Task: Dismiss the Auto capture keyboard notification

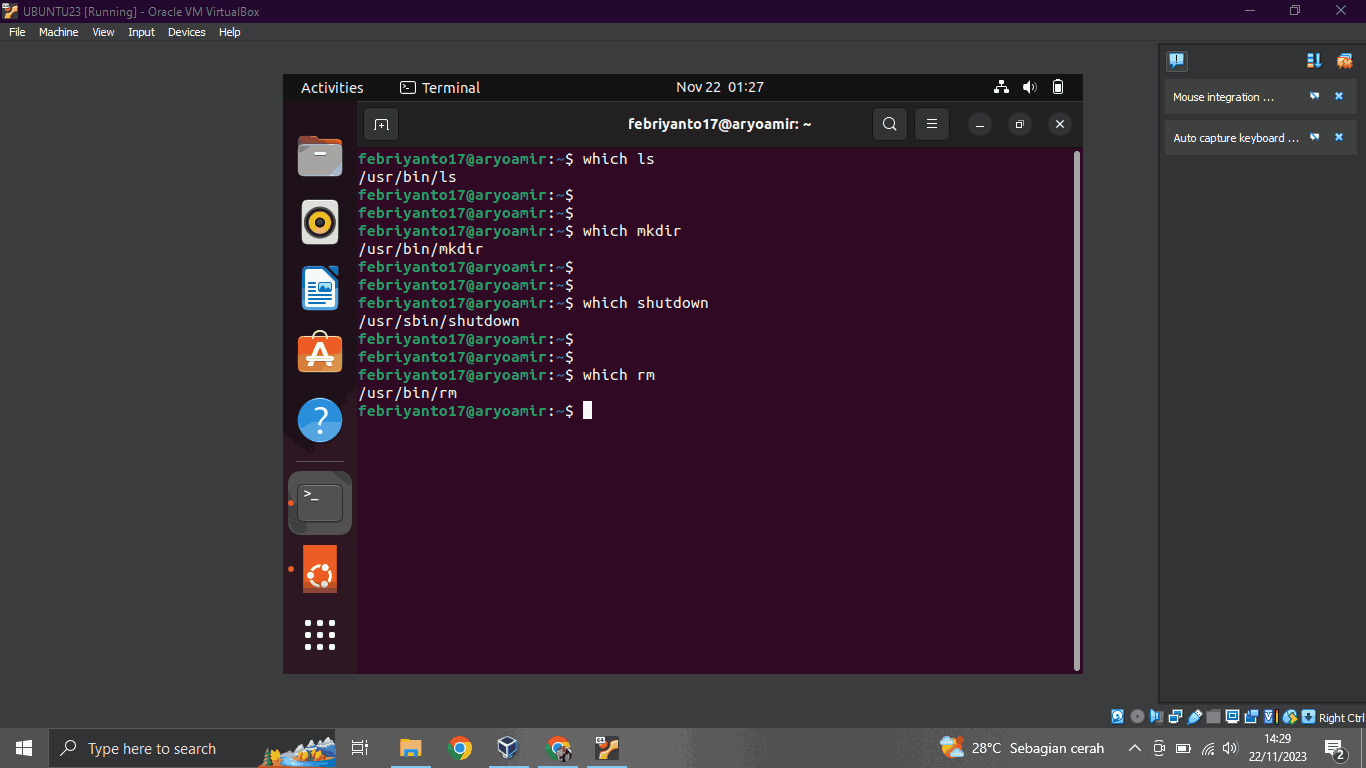Action: coord(1339,137)
